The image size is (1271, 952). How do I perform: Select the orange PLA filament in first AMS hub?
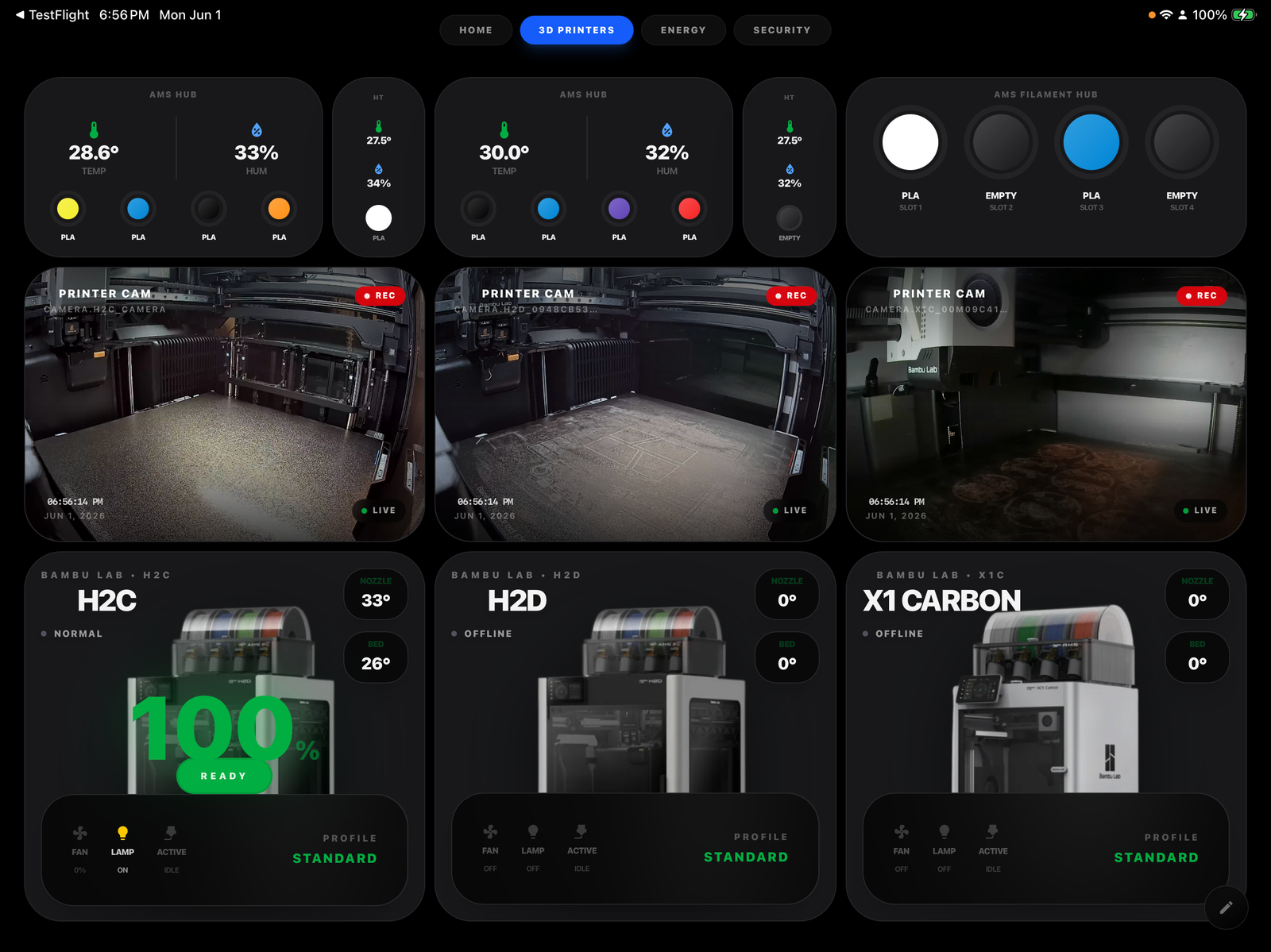pyautogui.click(x=279, y=209)
